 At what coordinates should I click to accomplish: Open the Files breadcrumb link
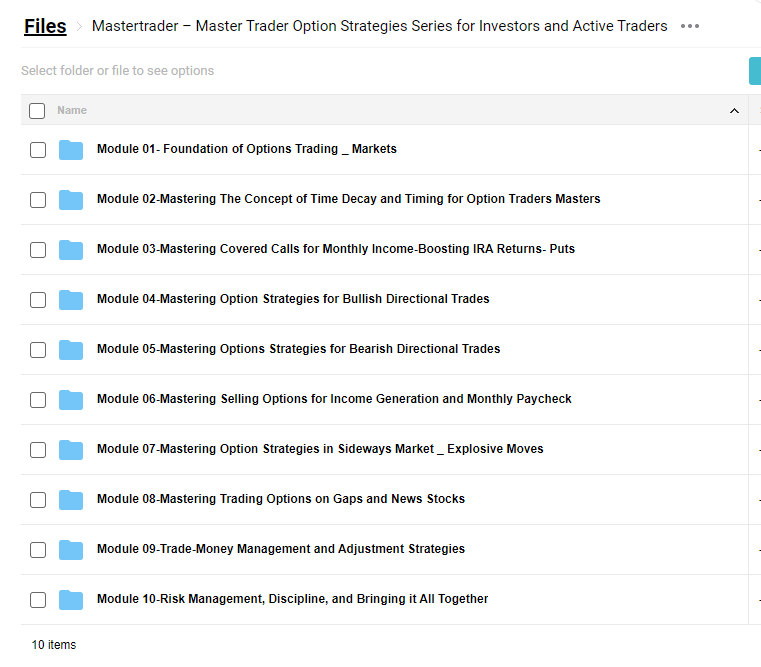[x=45, y=26]
